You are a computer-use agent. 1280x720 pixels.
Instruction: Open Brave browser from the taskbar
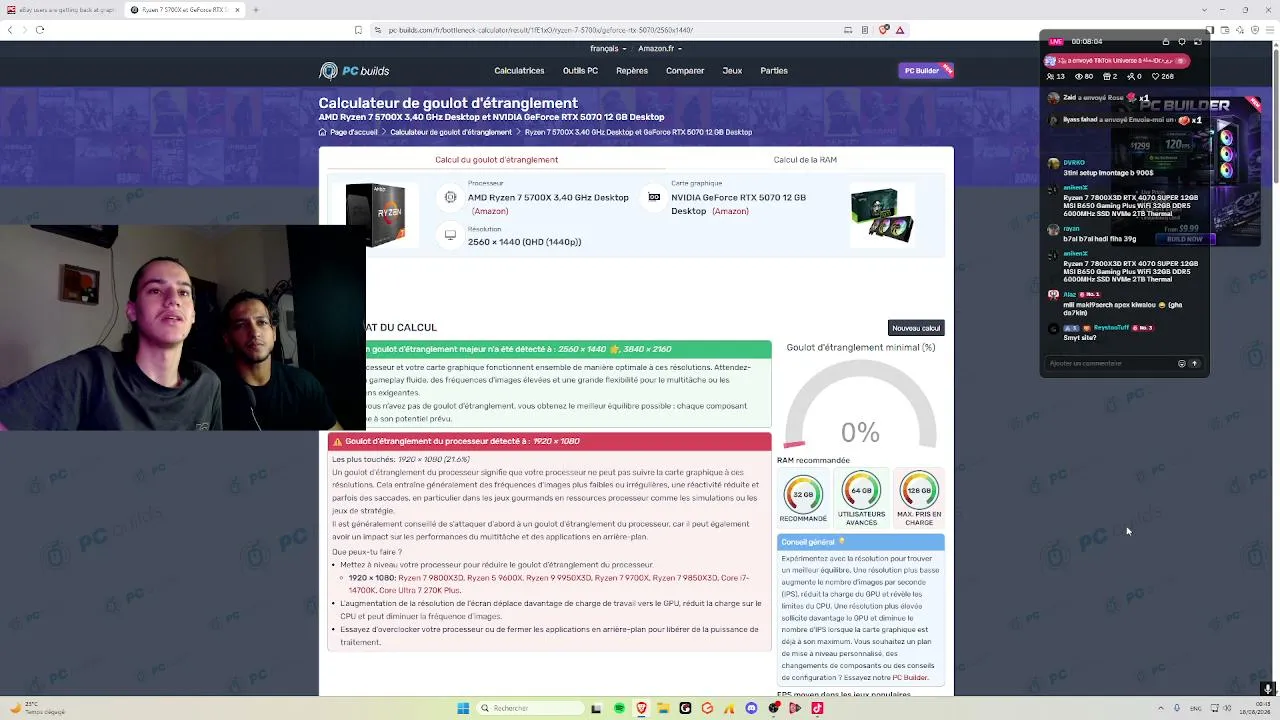point(641,709)
